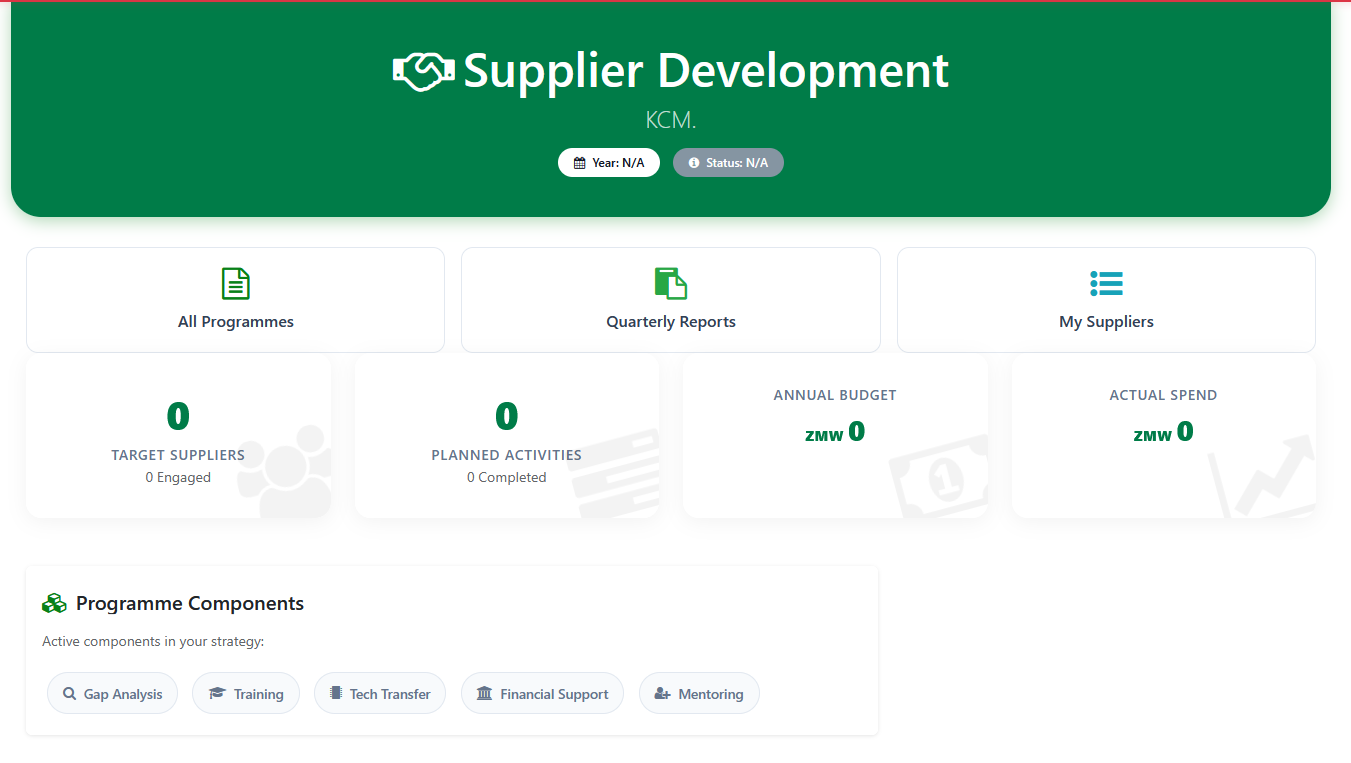Click the graduation cap icon on Training chip
Image resolution: width=1351 pixels, height=763 pixels.
coord(217,693)
